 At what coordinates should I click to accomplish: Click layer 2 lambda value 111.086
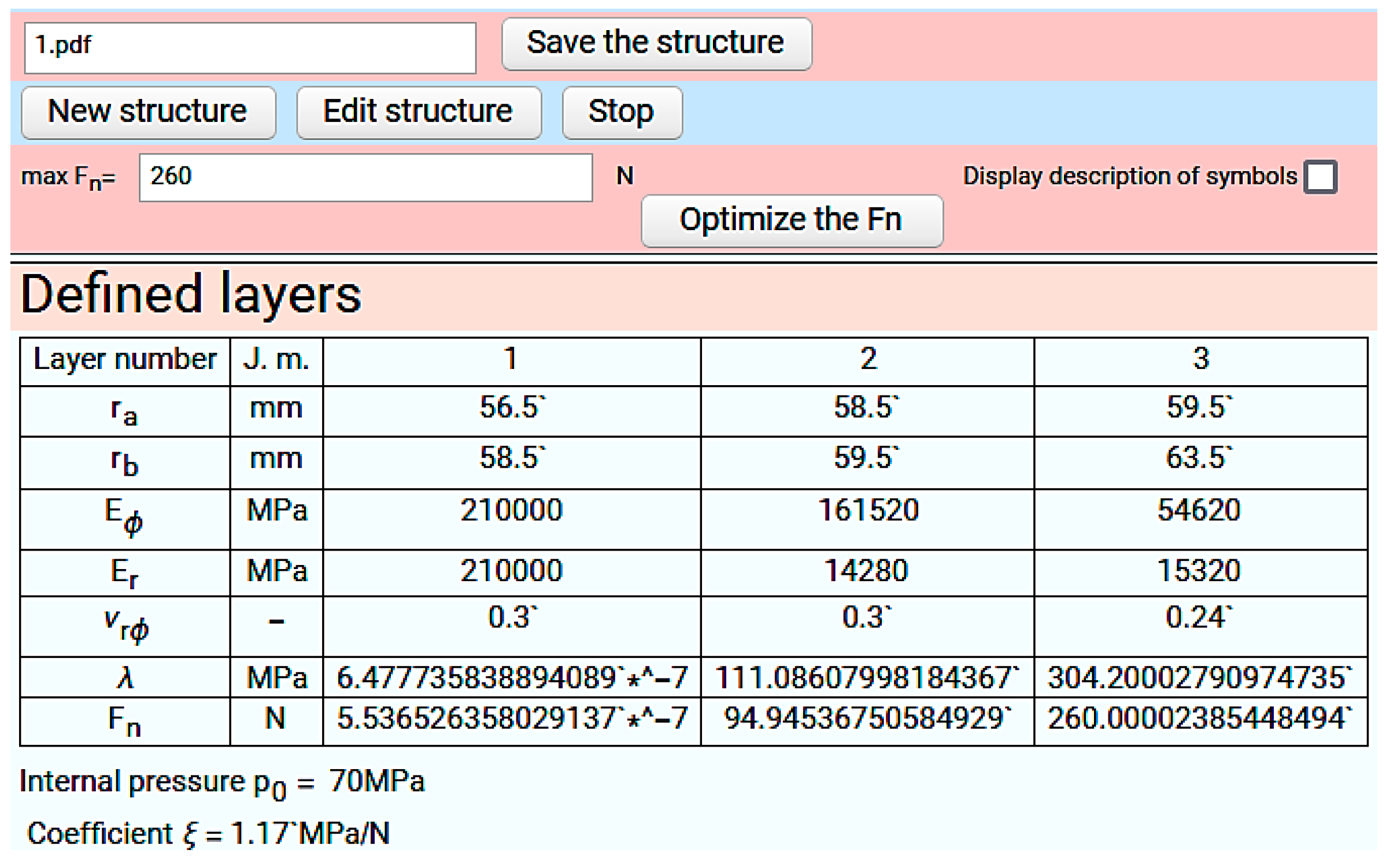(867, 677)
